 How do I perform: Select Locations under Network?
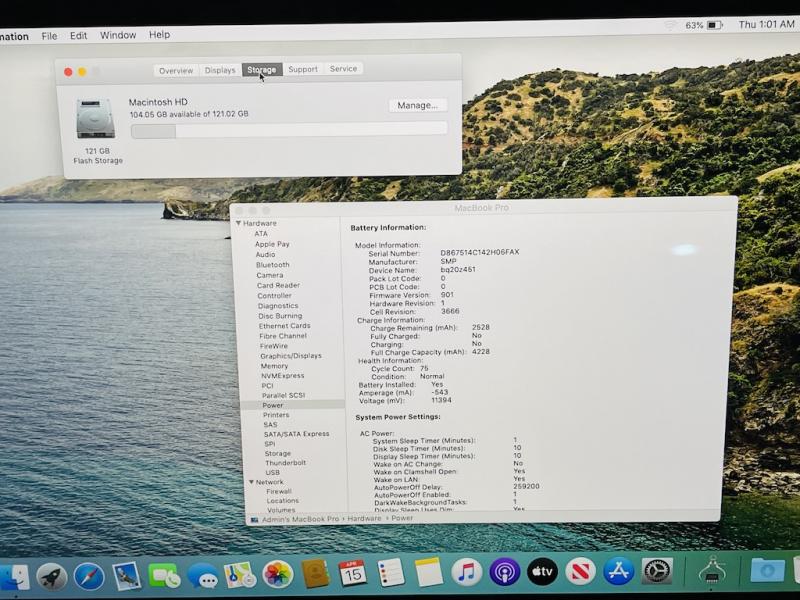click(283, 501)
